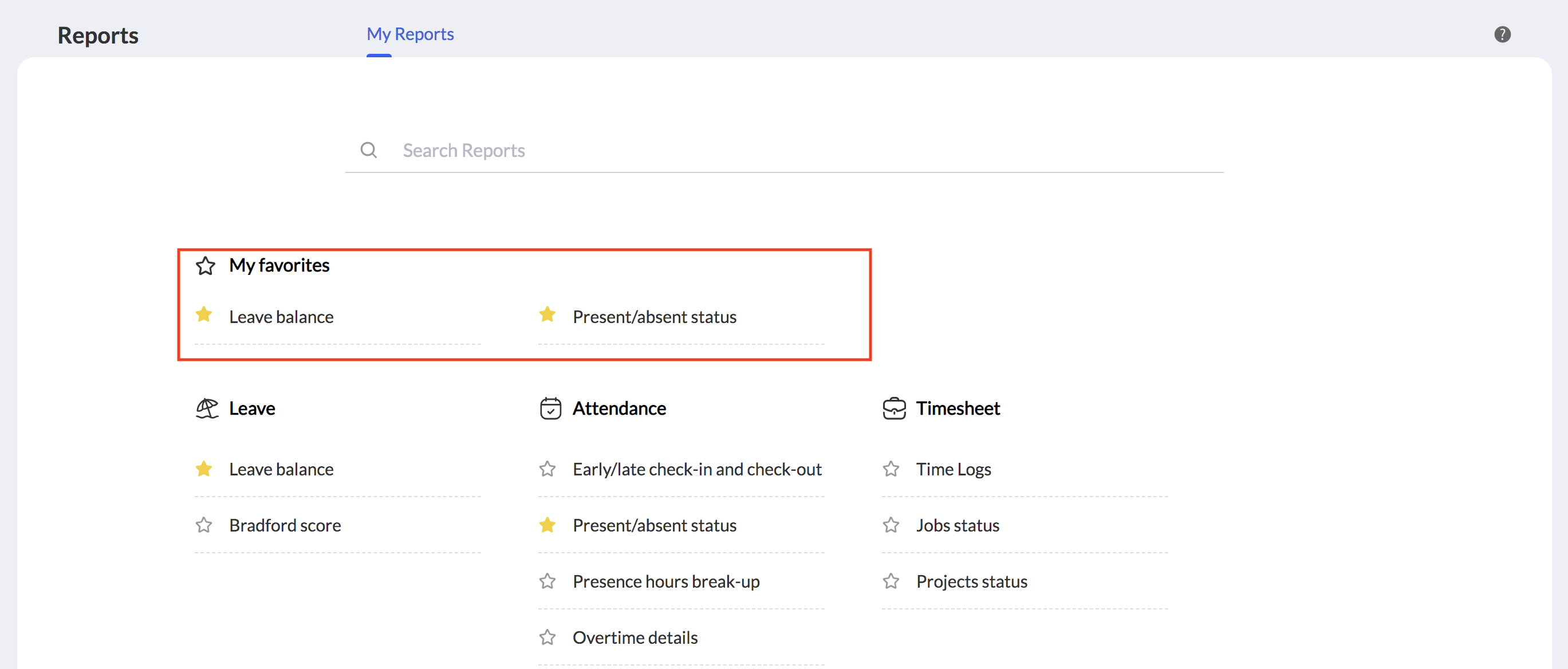Viewport: 1568px width, 669px height.
Task: Click into the Search Reports field
Action: pyautogui.click(x=791, y=151)
